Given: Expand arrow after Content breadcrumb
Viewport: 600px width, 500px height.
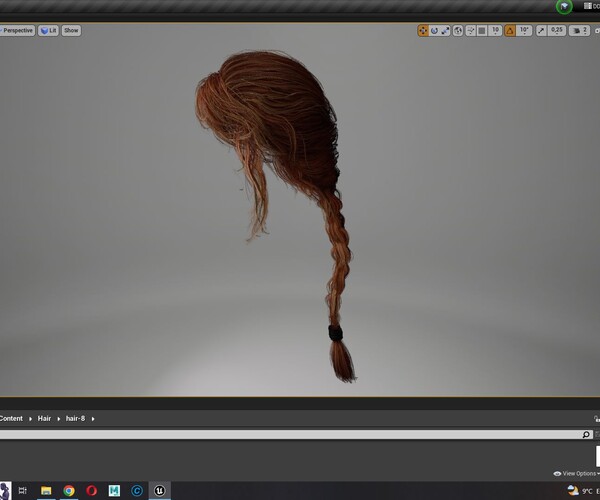Looking at the screenshot, I should tap(30, 419).
